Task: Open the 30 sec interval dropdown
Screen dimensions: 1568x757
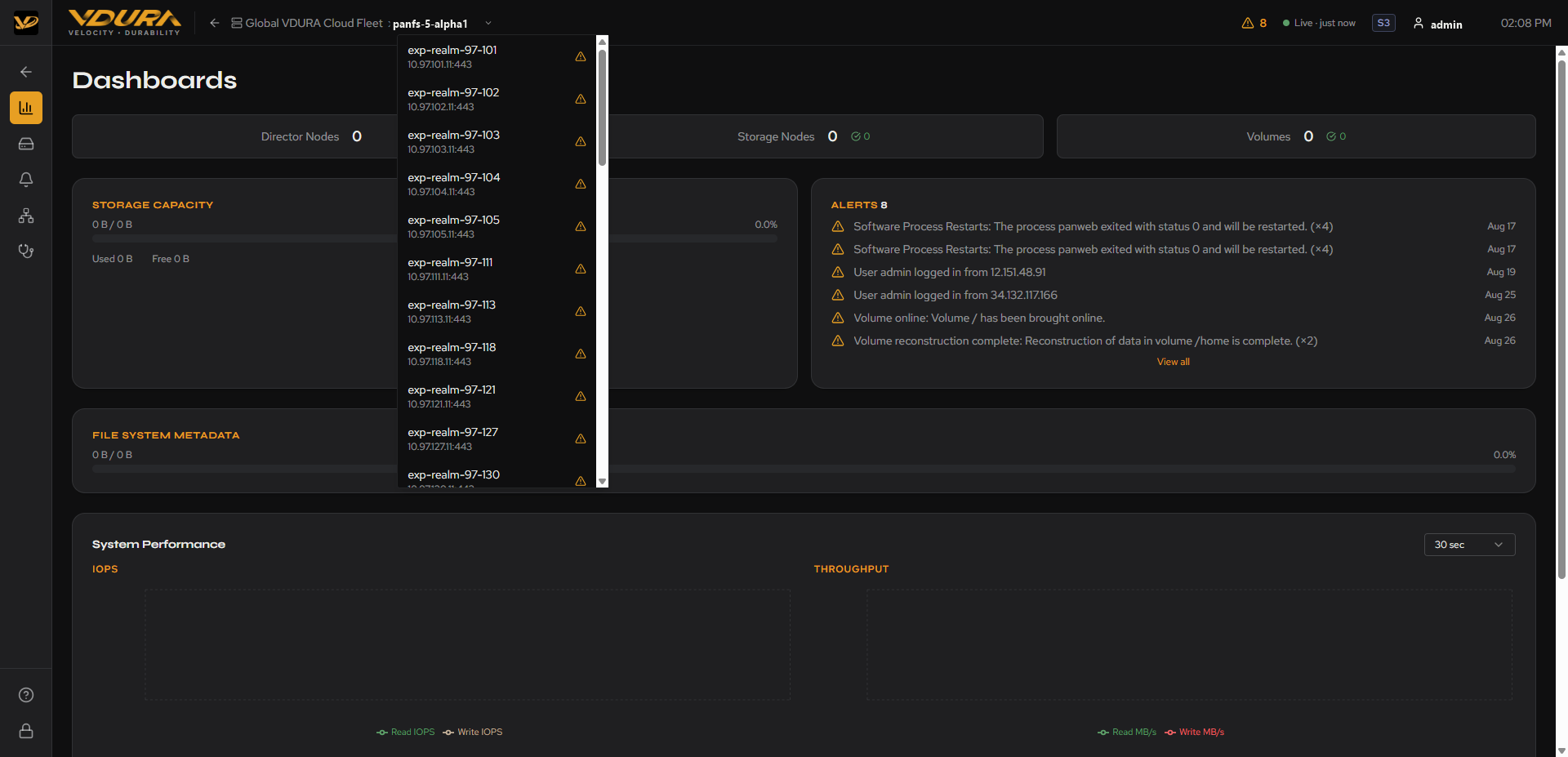Action: point(1469,545)
